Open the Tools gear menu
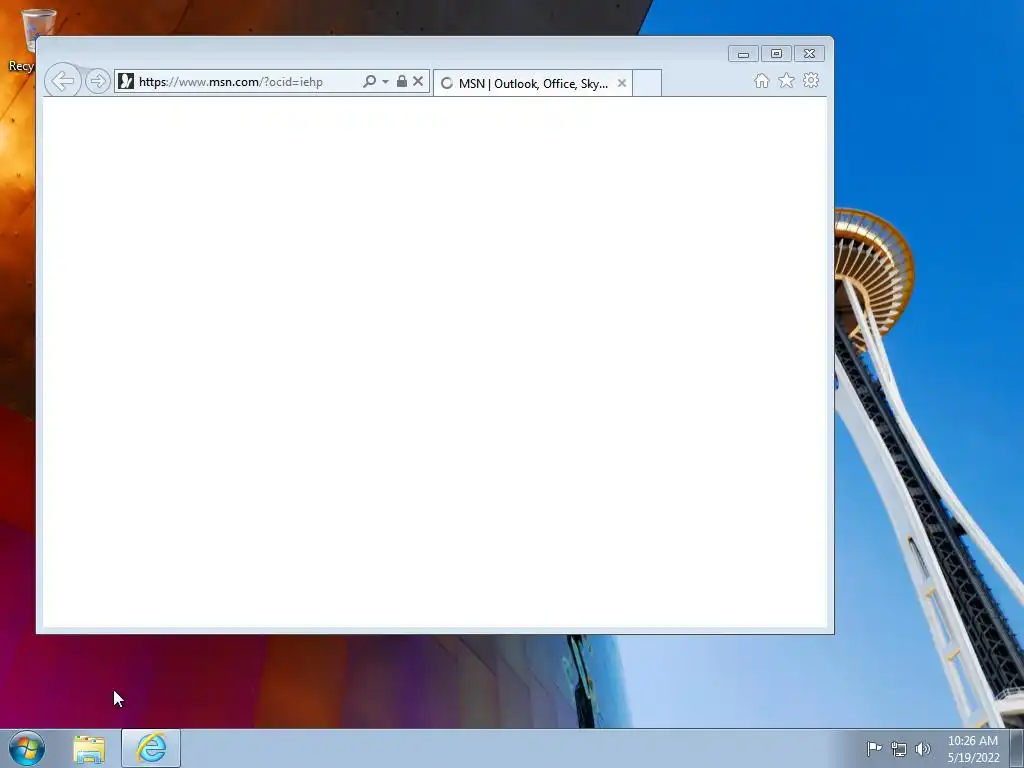Viewport: 1024px width, 768px height. tap(811, 80)
